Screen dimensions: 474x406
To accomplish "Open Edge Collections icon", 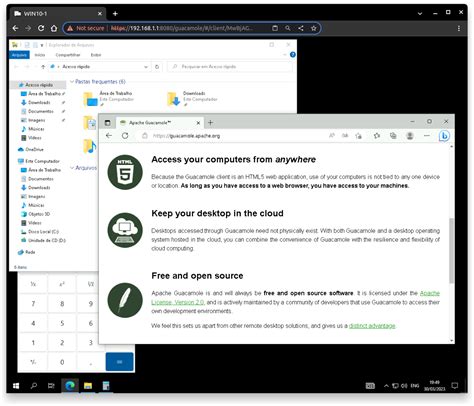I will tap(393, 136).
